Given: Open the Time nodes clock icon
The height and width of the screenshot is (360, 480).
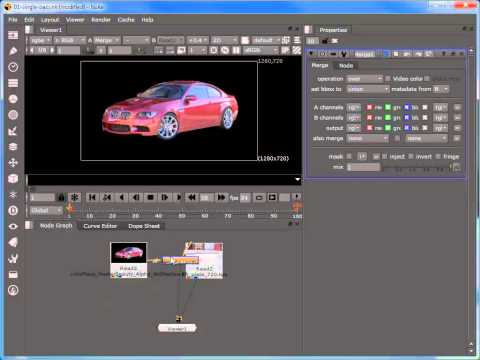Looking at the screenshot, I should [x=13, y=67].
